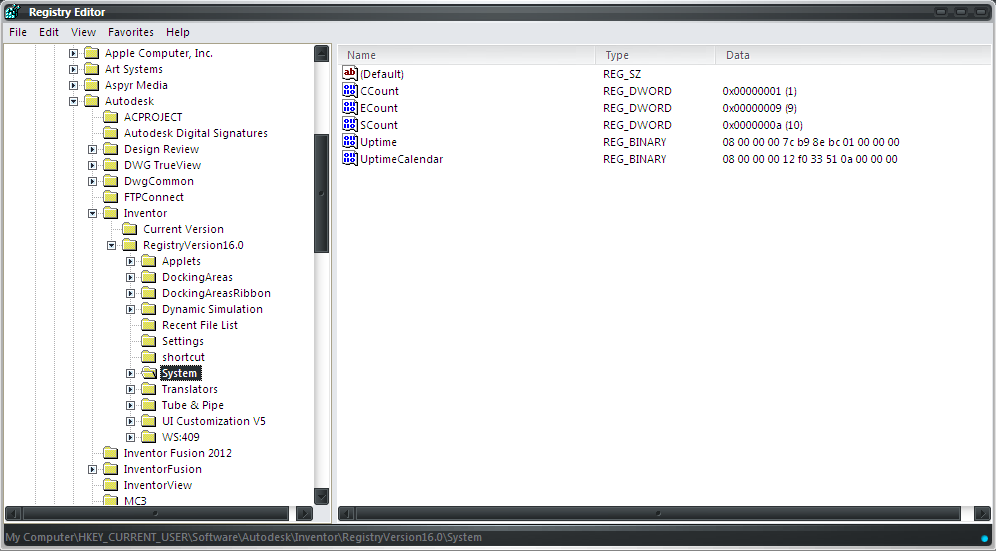996x551 pixels.
Task: Click the (Default) string value icon
Action: (x=349, y=73)
